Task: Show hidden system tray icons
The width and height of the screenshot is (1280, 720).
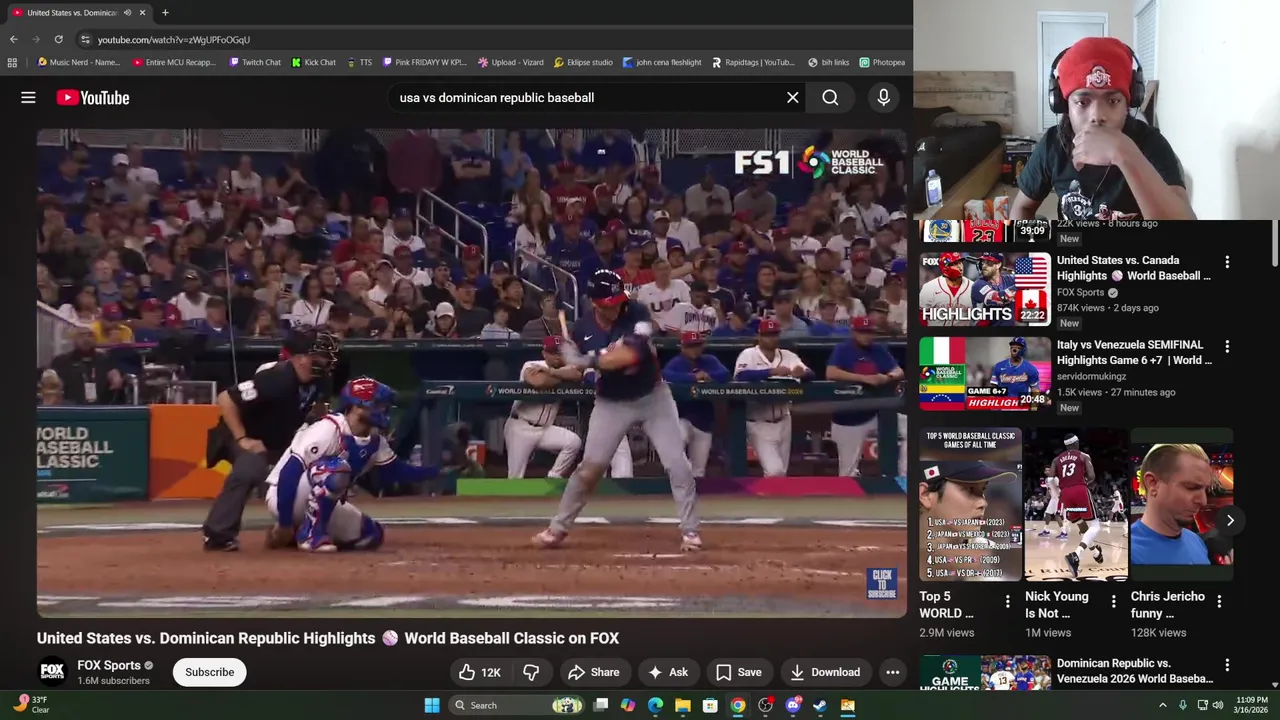Action: pyautogui.click(x=1162, y=705)
